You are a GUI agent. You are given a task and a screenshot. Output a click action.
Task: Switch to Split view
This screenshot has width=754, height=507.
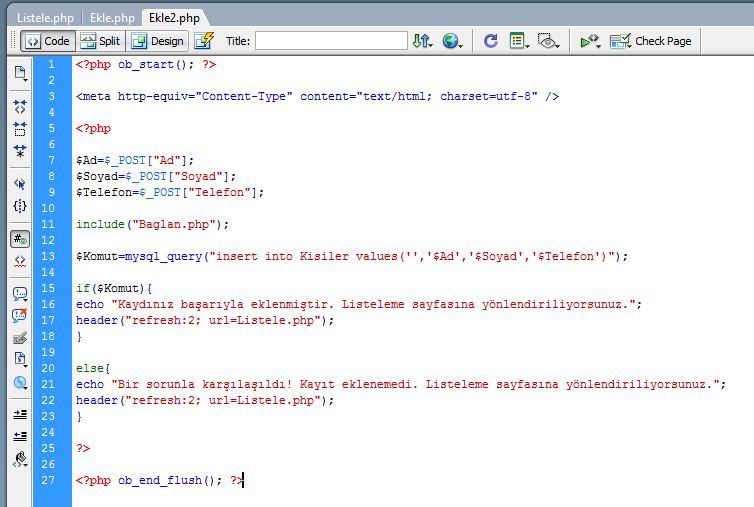[100, 41]
